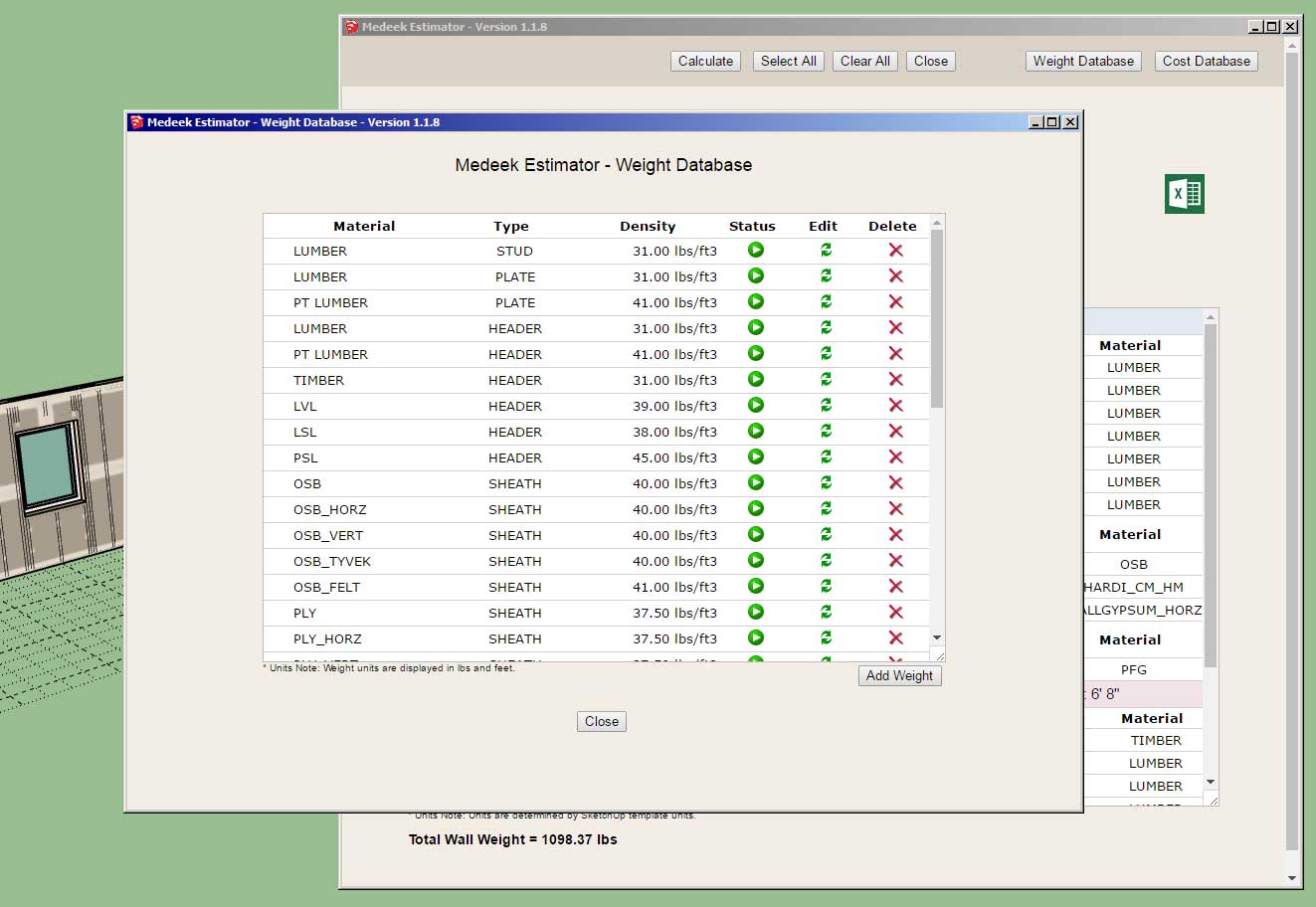Edit the OSB_VERT sheathing entry
The image size is (1316, 907).
tap(826, 535)
